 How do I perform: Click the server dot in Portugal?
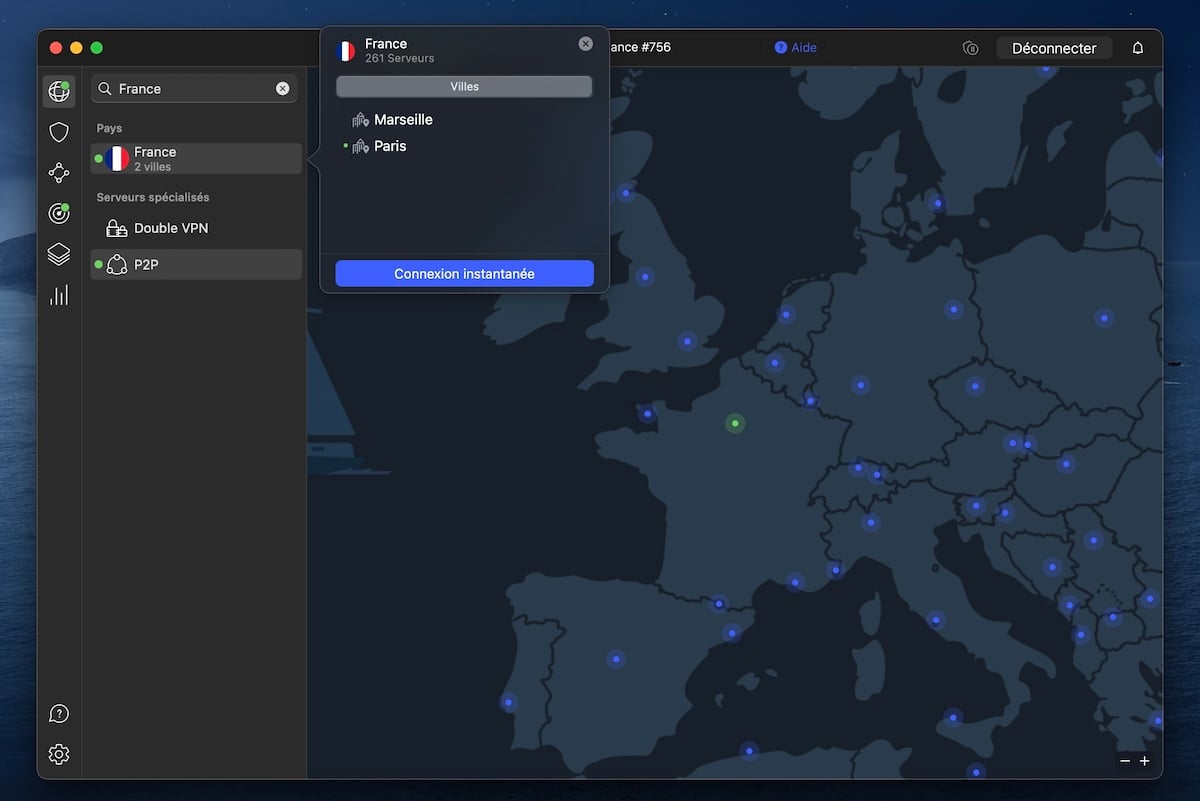coord(509,703)
